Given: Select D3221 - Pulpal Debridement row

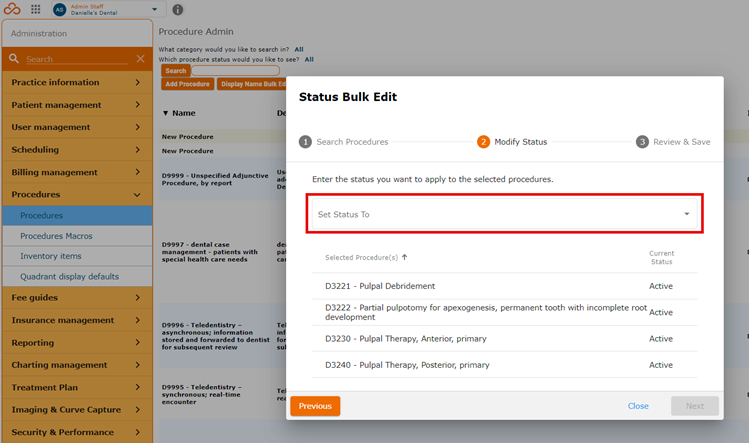Looking at the screenshot, I should click(504, 286).
